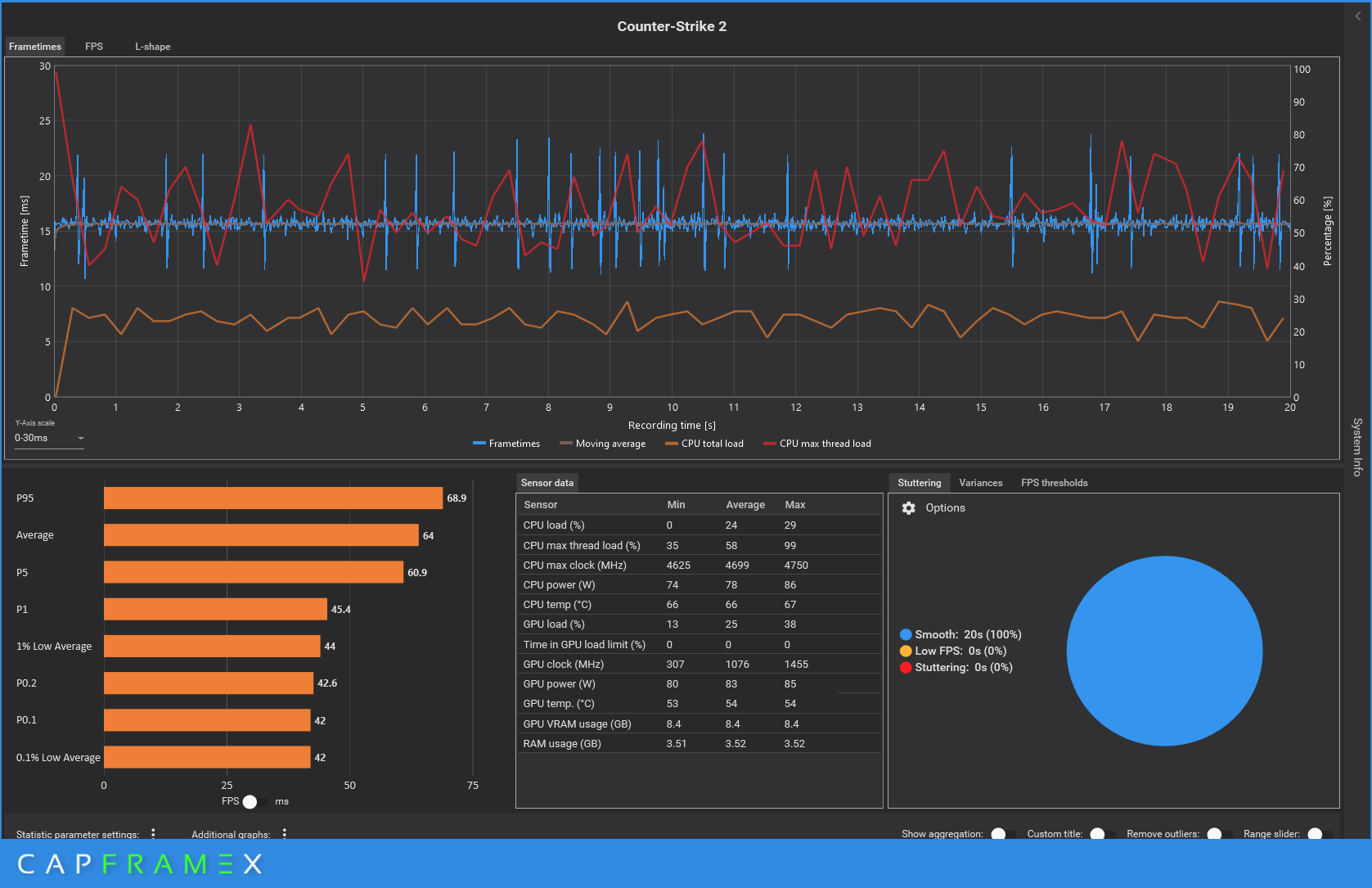Click the Stuttering red legend dot

pos(906,667)
